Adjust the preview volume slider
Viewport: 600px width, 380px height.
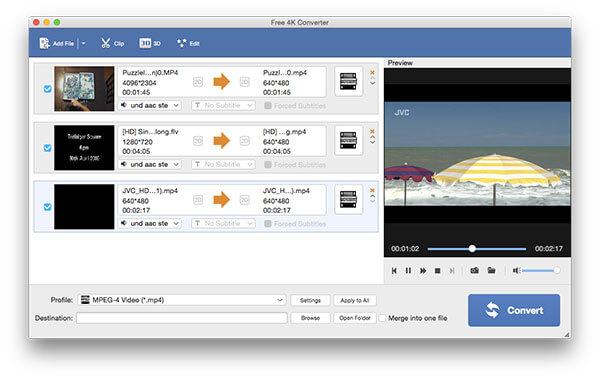coord(541,271)
